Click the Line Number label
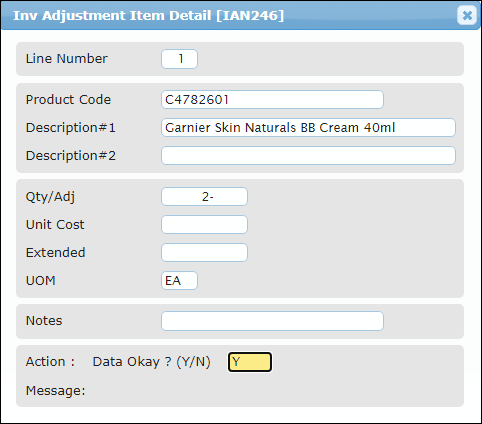 67,58
